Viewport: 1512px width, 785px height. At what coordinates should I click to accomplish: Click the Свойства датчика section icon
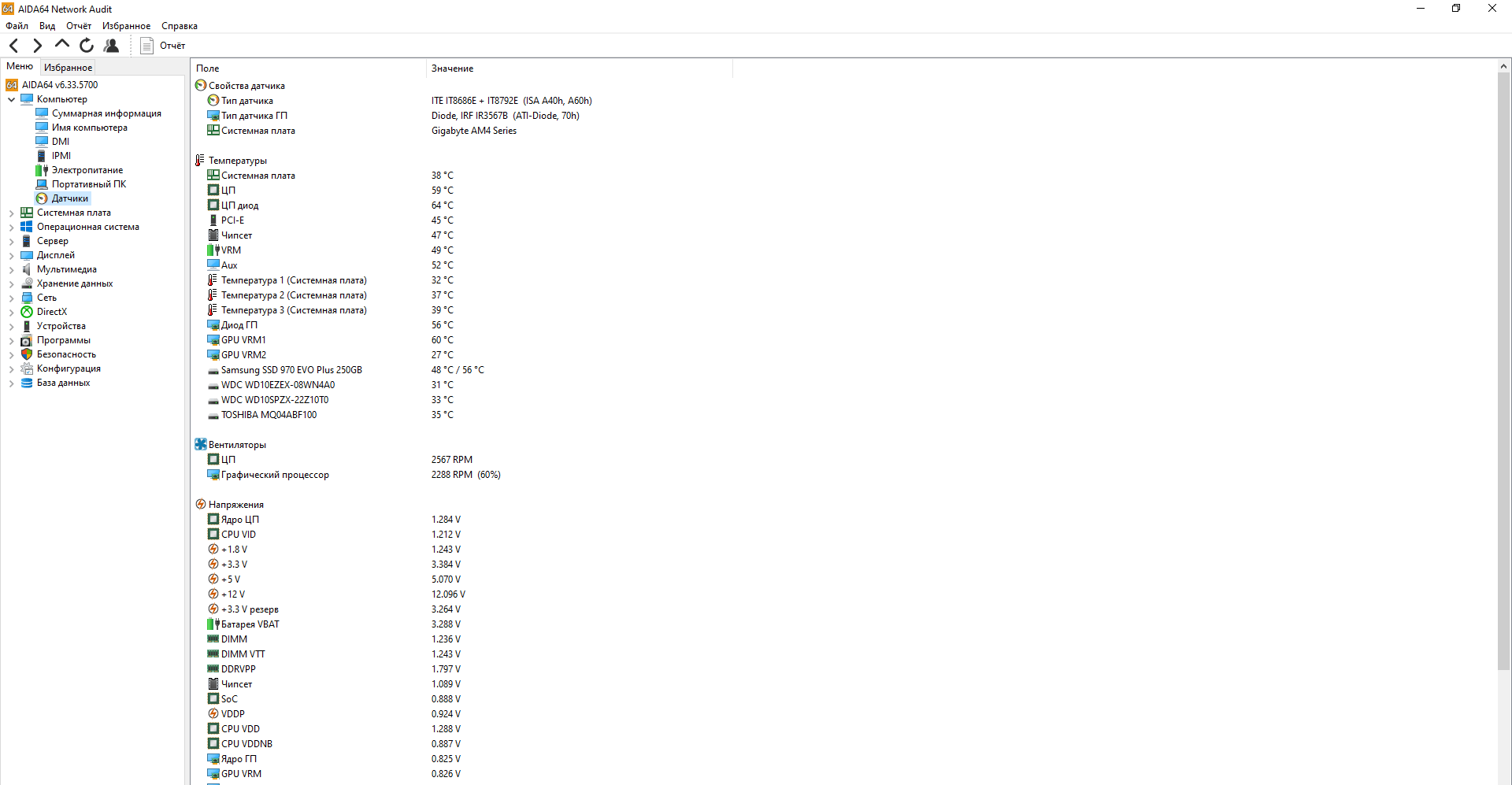tap(200, 86)
